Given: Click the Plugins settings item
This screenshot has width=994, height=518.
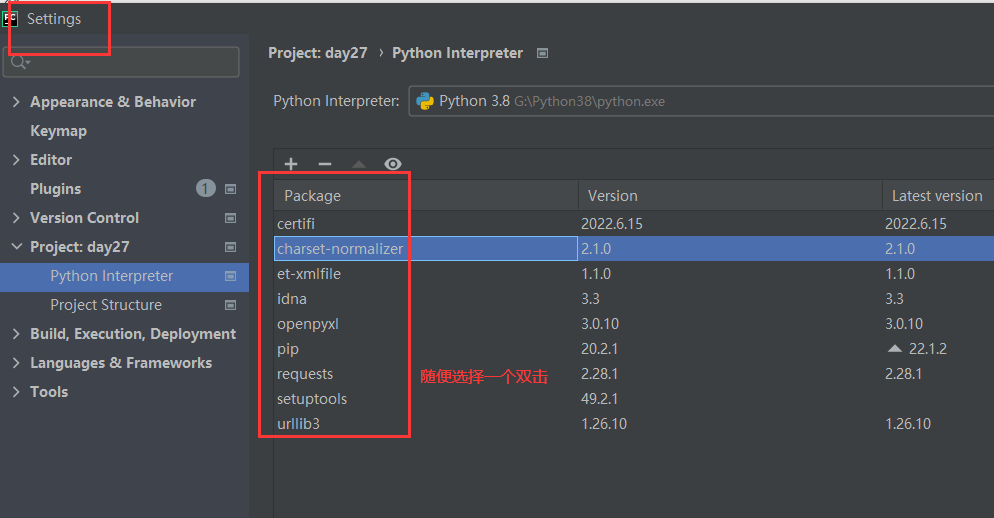Looking at the screenshot, I should pos(56,189).
